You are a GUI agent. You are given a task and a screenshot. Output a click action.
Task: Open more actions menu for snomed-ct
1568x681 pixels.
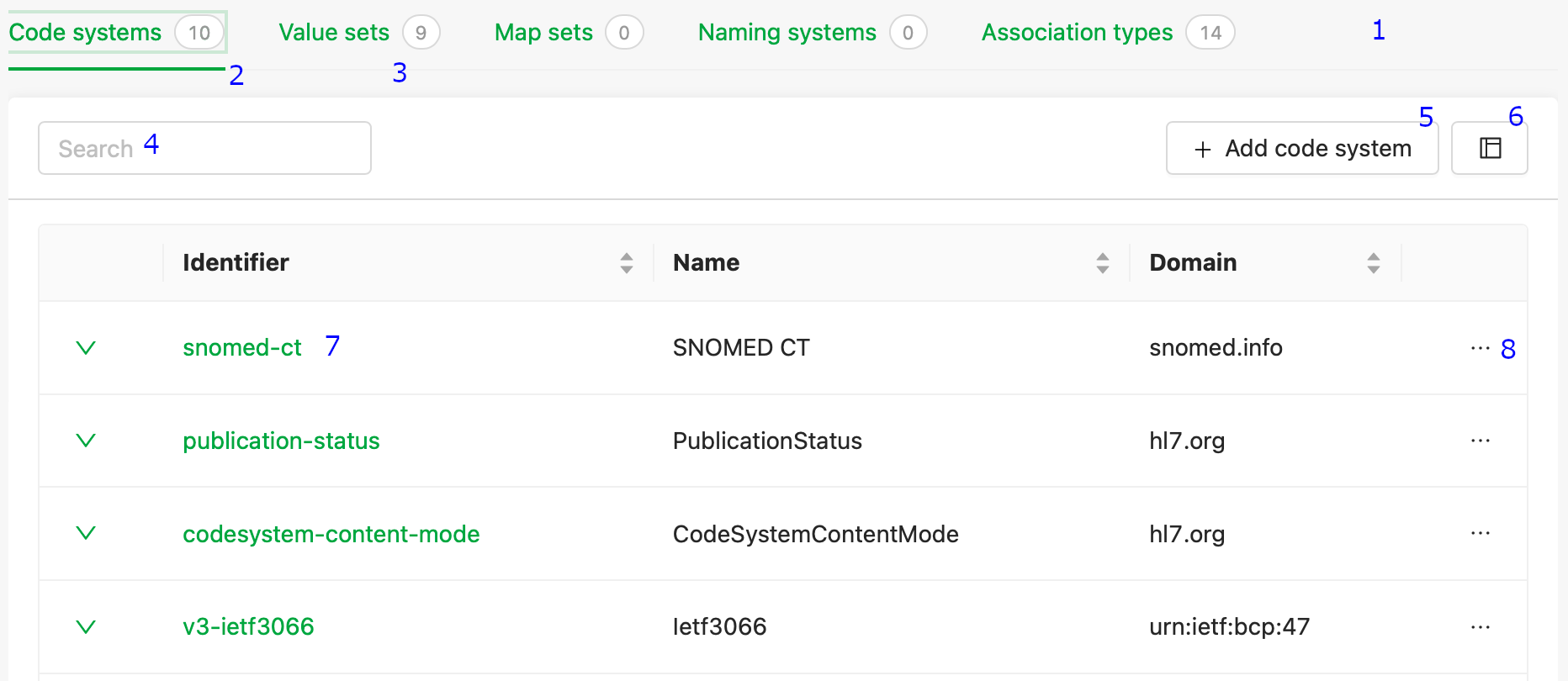point(1481,348)
